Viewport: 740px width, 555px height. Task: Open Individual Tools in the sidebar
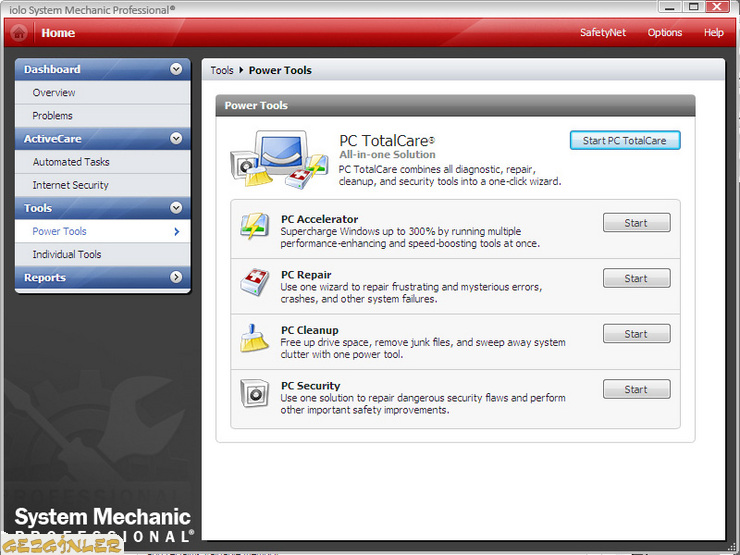pos(67,255)
